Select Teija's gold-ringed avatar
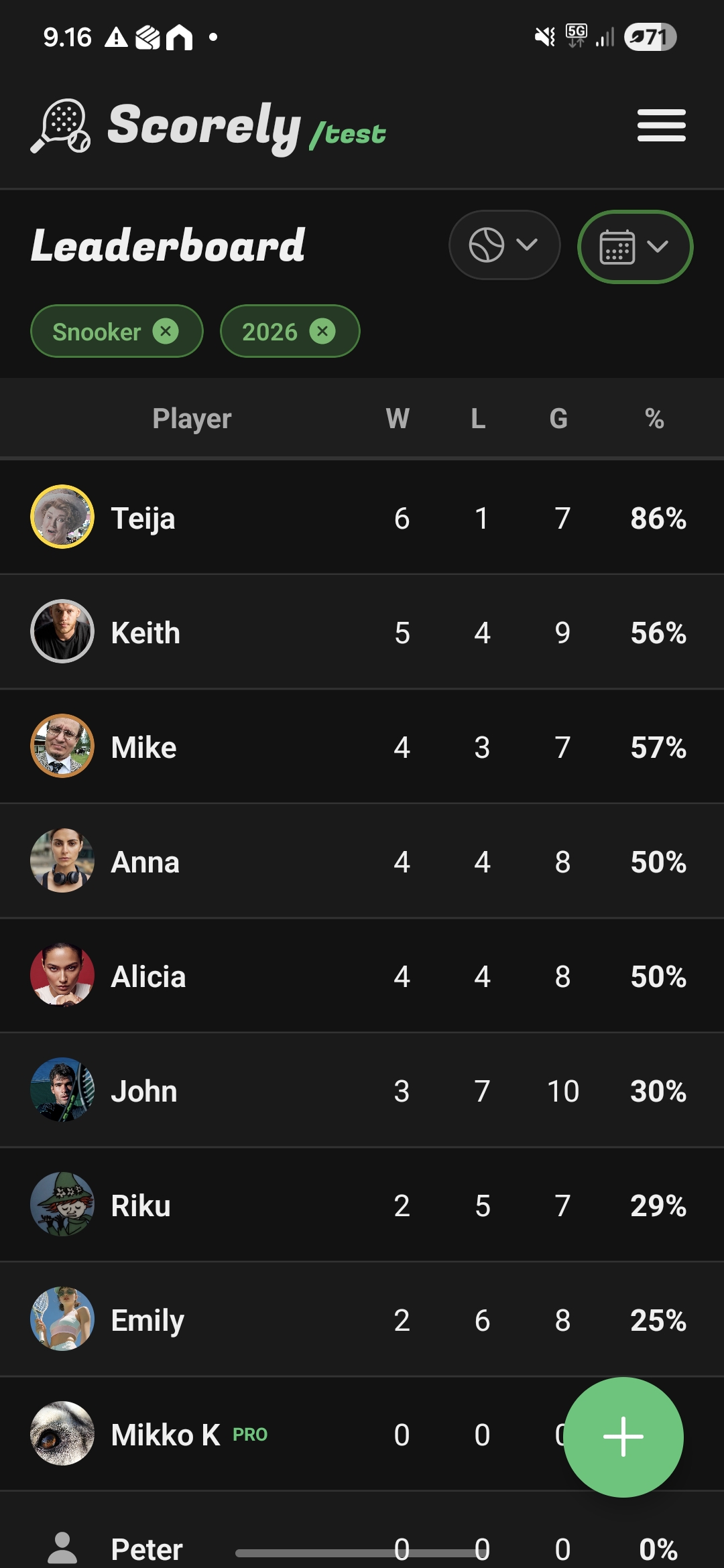Screen dimensions: 724x1568 point(62,517)
